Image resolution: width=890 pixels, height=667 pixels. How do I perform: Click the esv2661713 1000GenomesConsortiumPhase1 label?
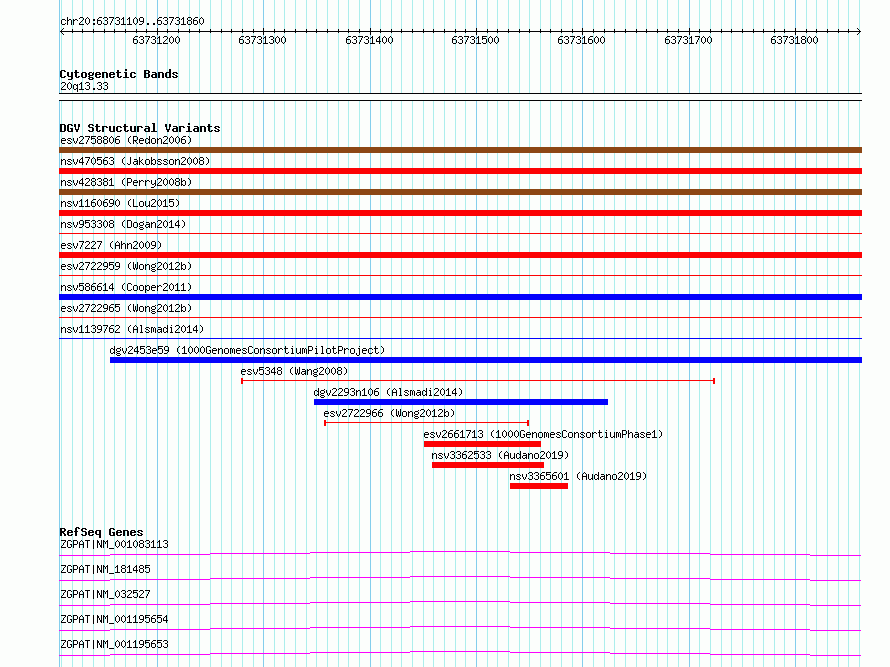click(543, 434)
